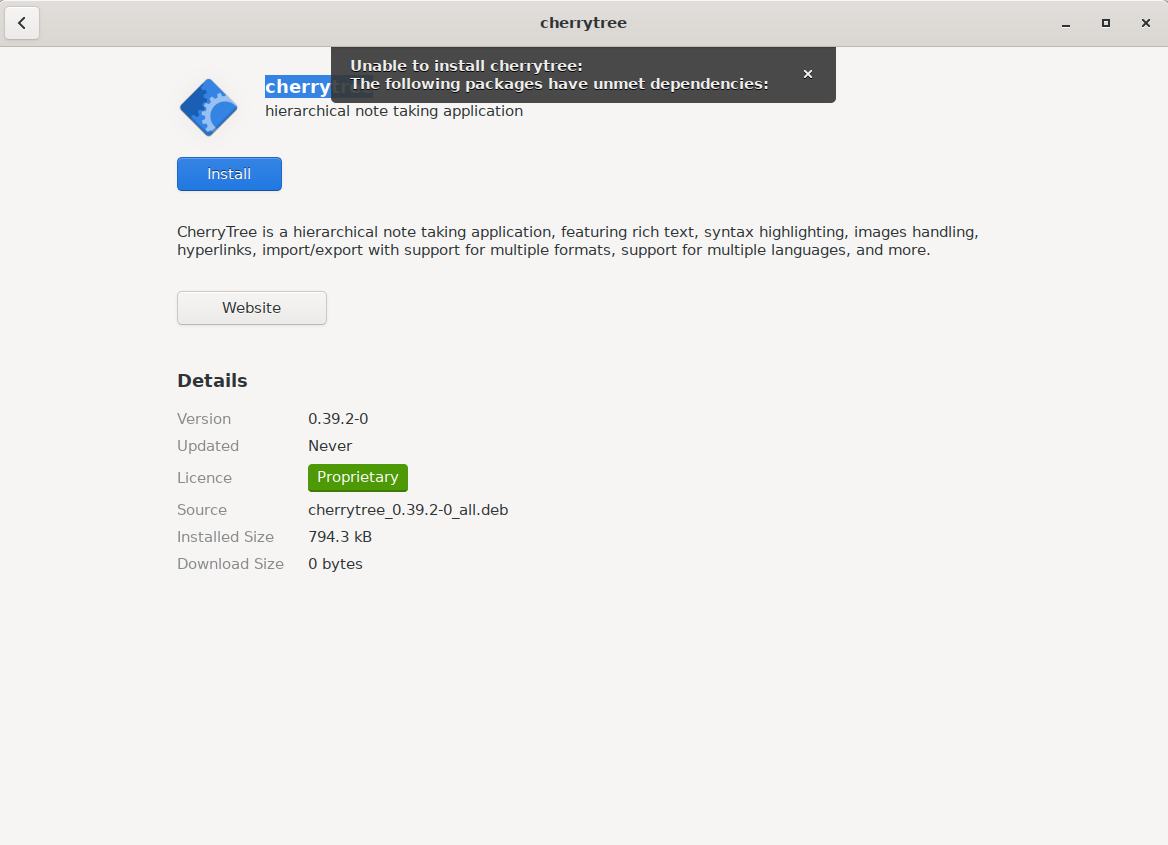
Task: Click the Licence row label
Action: tap(204, 477)
